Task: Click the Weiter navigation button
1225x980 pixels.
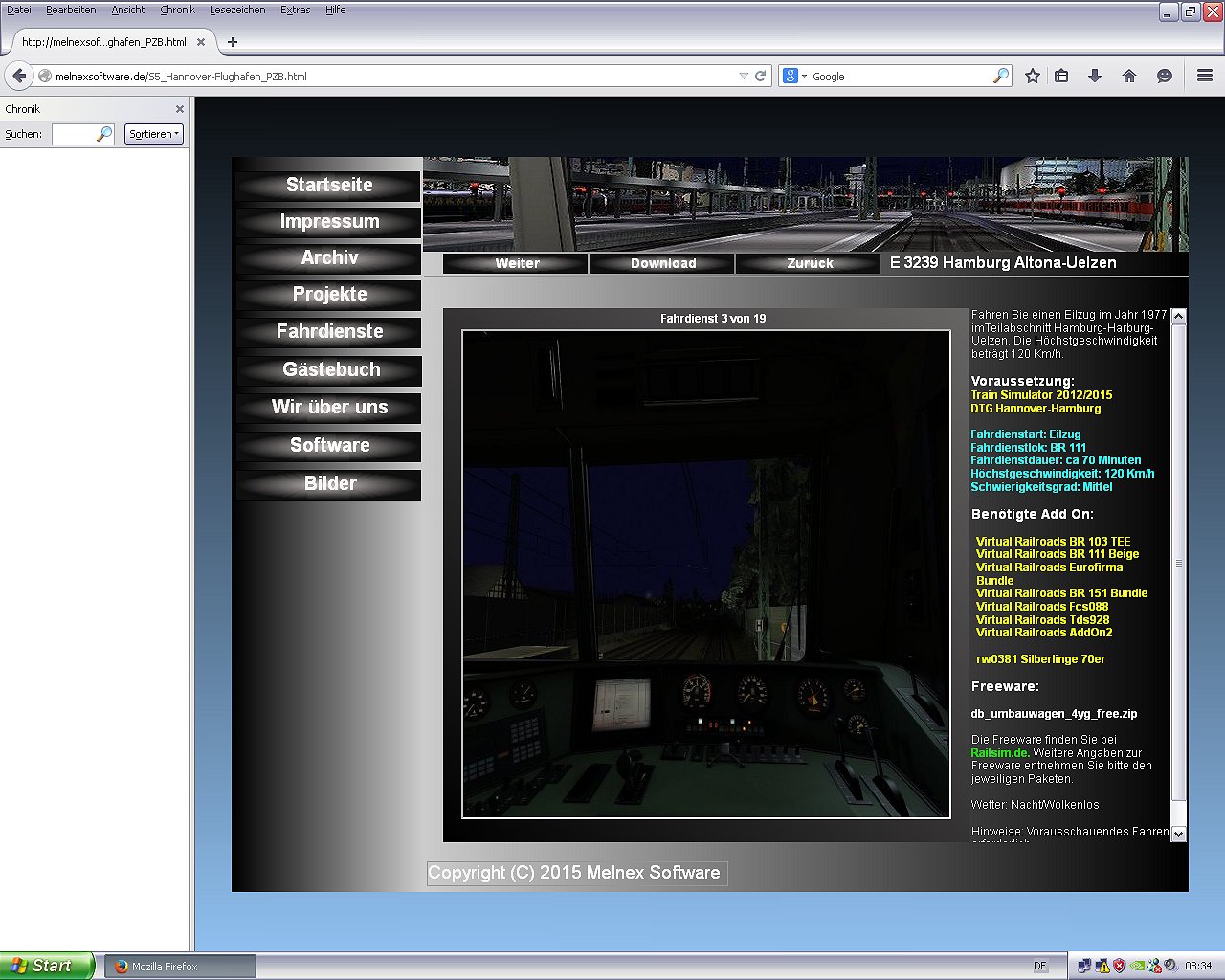Action: click(x=517, y=263)
